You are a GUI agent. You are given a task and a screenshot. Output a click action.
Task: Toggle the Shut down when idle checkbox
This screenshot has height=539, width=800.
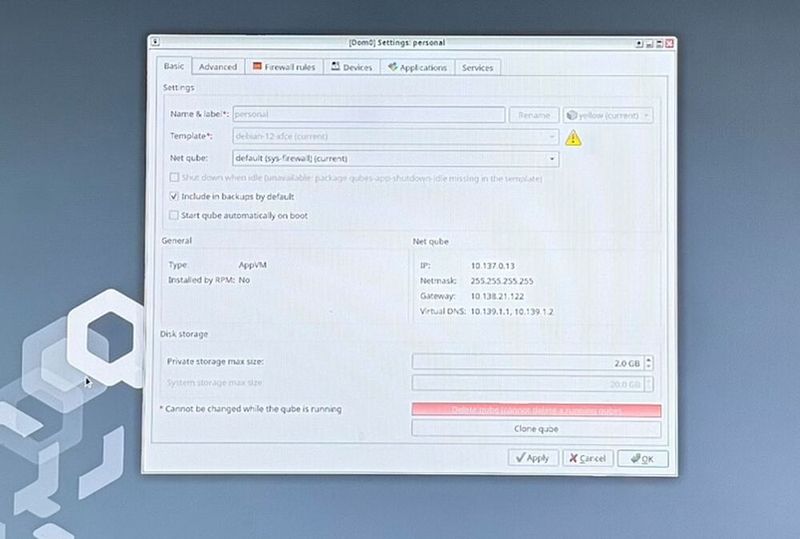click(x=174, y=178)
